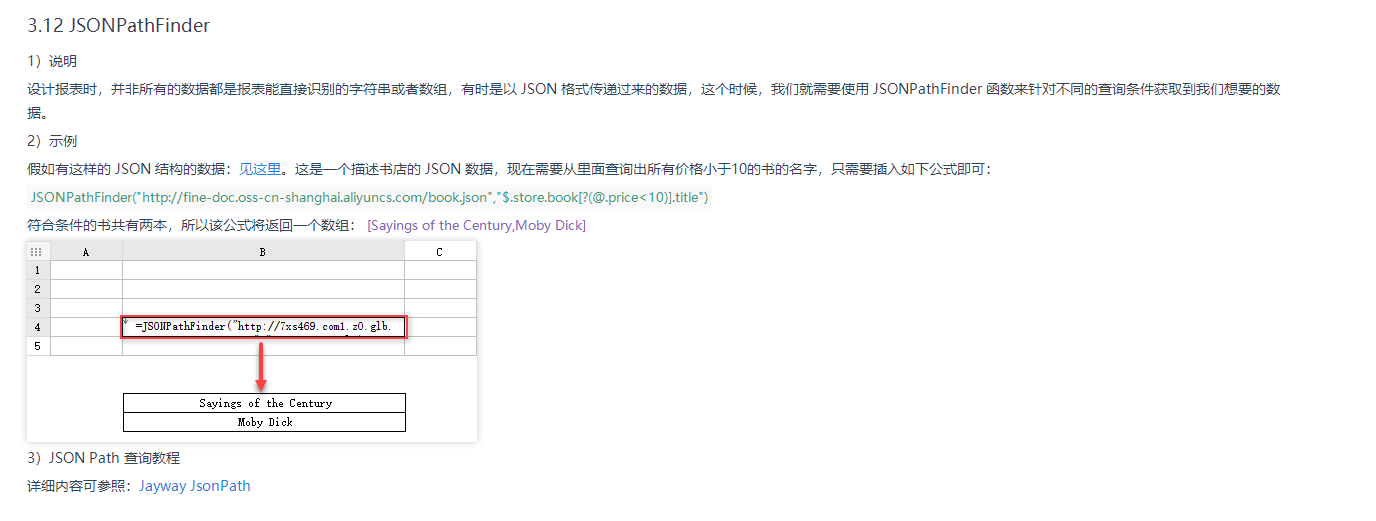Select row header 2 in the spreadsheet
Viewport: 1376px width, 521px height.
coord(38,289)
